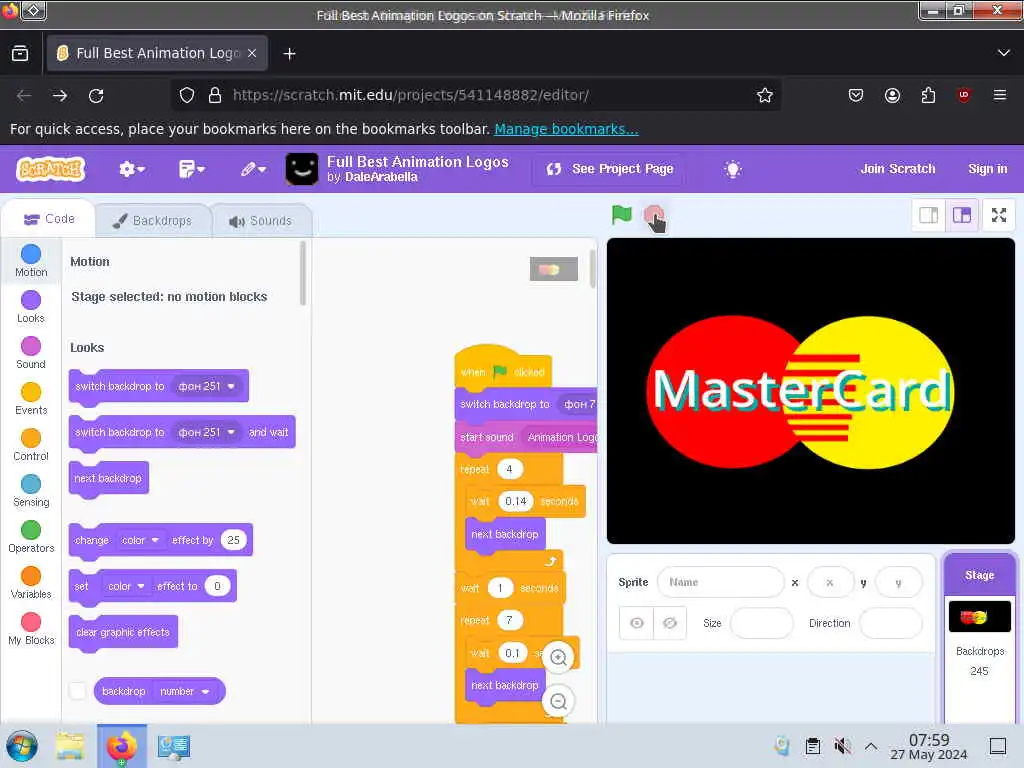Viewport: 1024px width, 768px height.
Task: Select the Sensing category
Action: tap(31, 491)
